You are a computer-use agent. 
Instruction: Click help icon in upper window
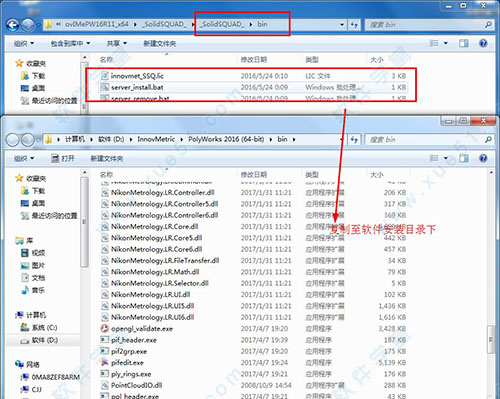483,43
